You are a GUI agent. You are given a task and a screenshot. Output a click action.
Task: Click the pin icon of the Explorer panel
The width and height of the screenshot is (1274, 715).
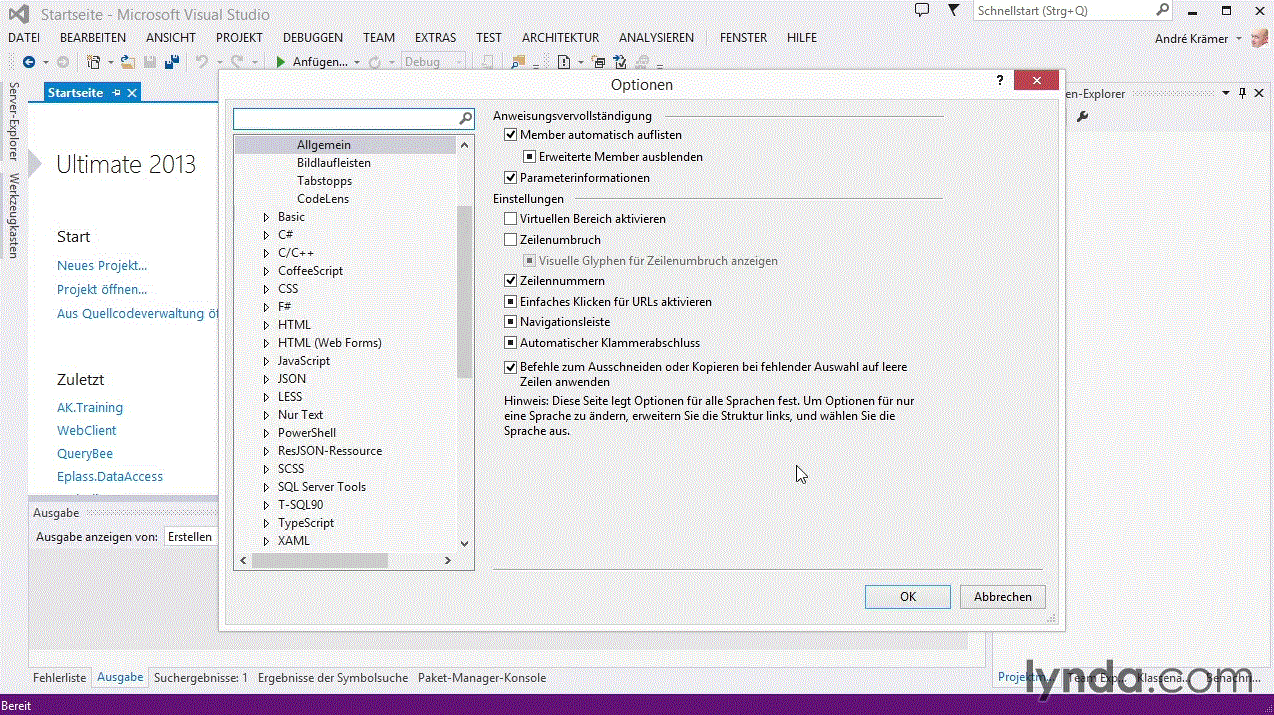coord(1243,93)
